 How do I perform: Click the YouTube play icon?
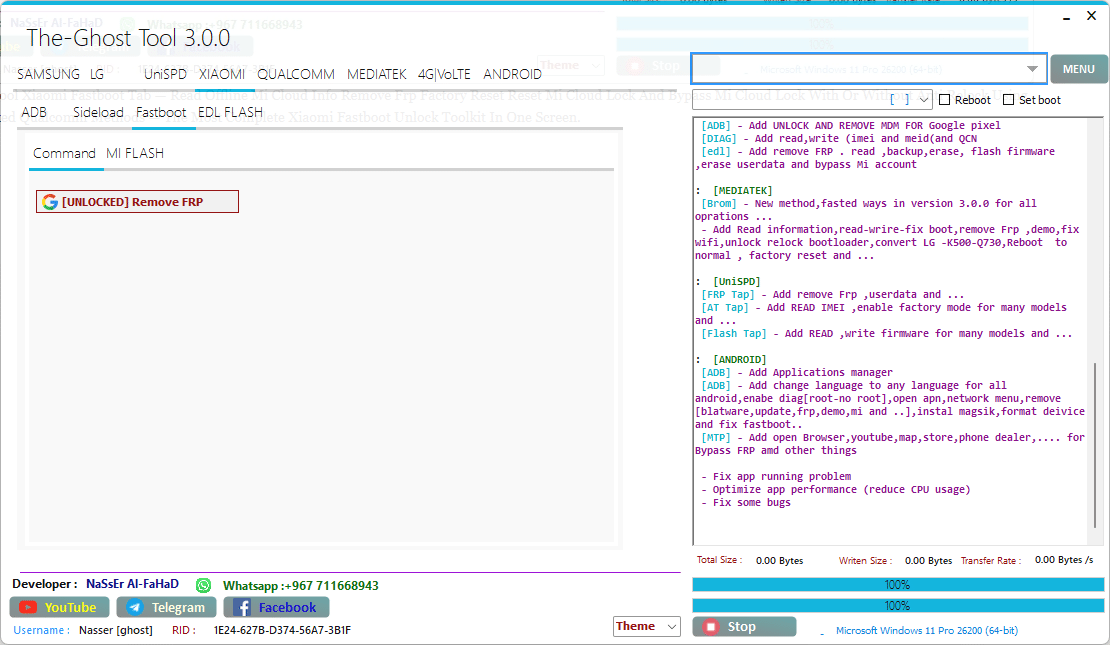pyautogui.click(x=28, y=607)
